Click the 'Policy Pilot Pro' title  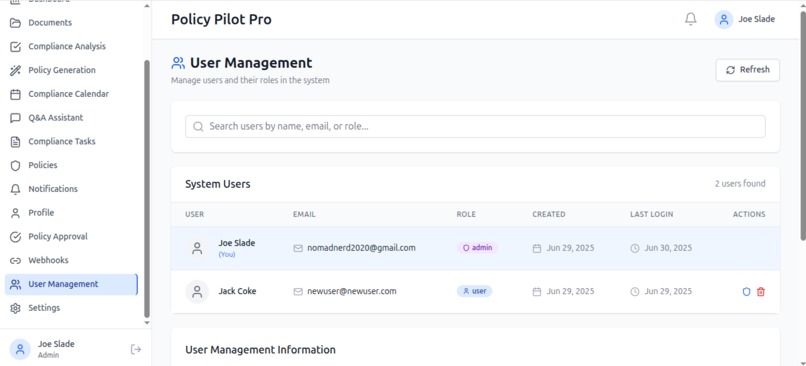click(222, 20)
